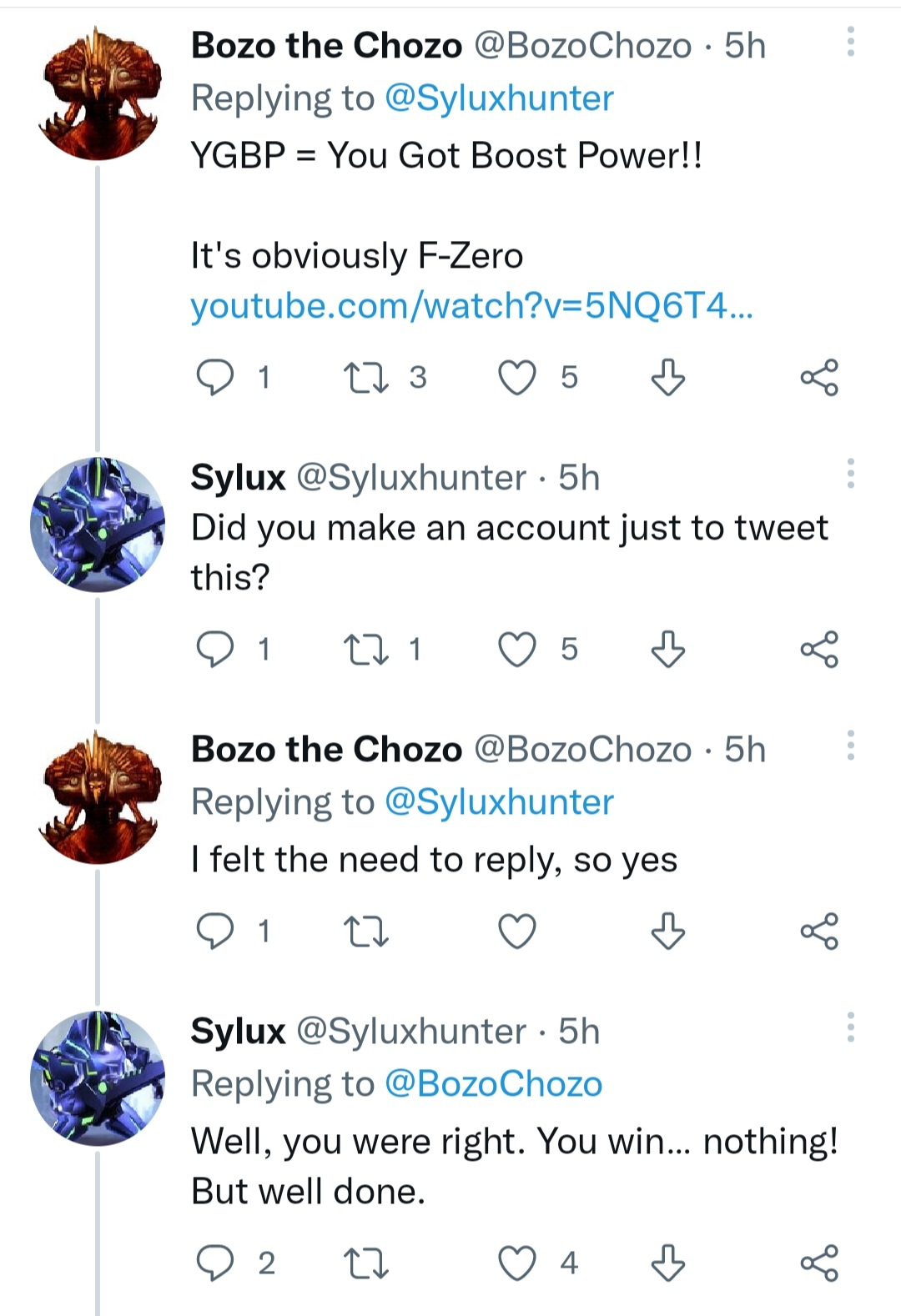
Task: Retweet the 'Did you make an account' tweet
Action: pos(366,650)
